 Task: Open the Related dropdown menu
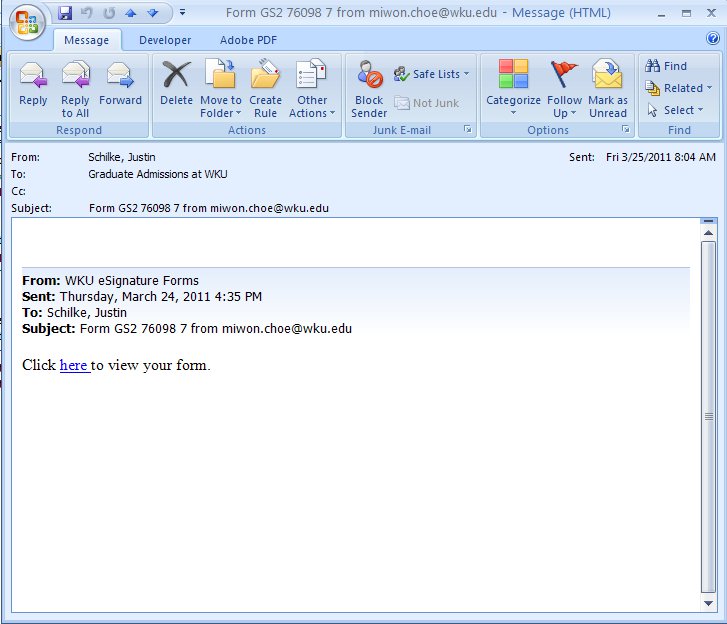coord(675,88)
